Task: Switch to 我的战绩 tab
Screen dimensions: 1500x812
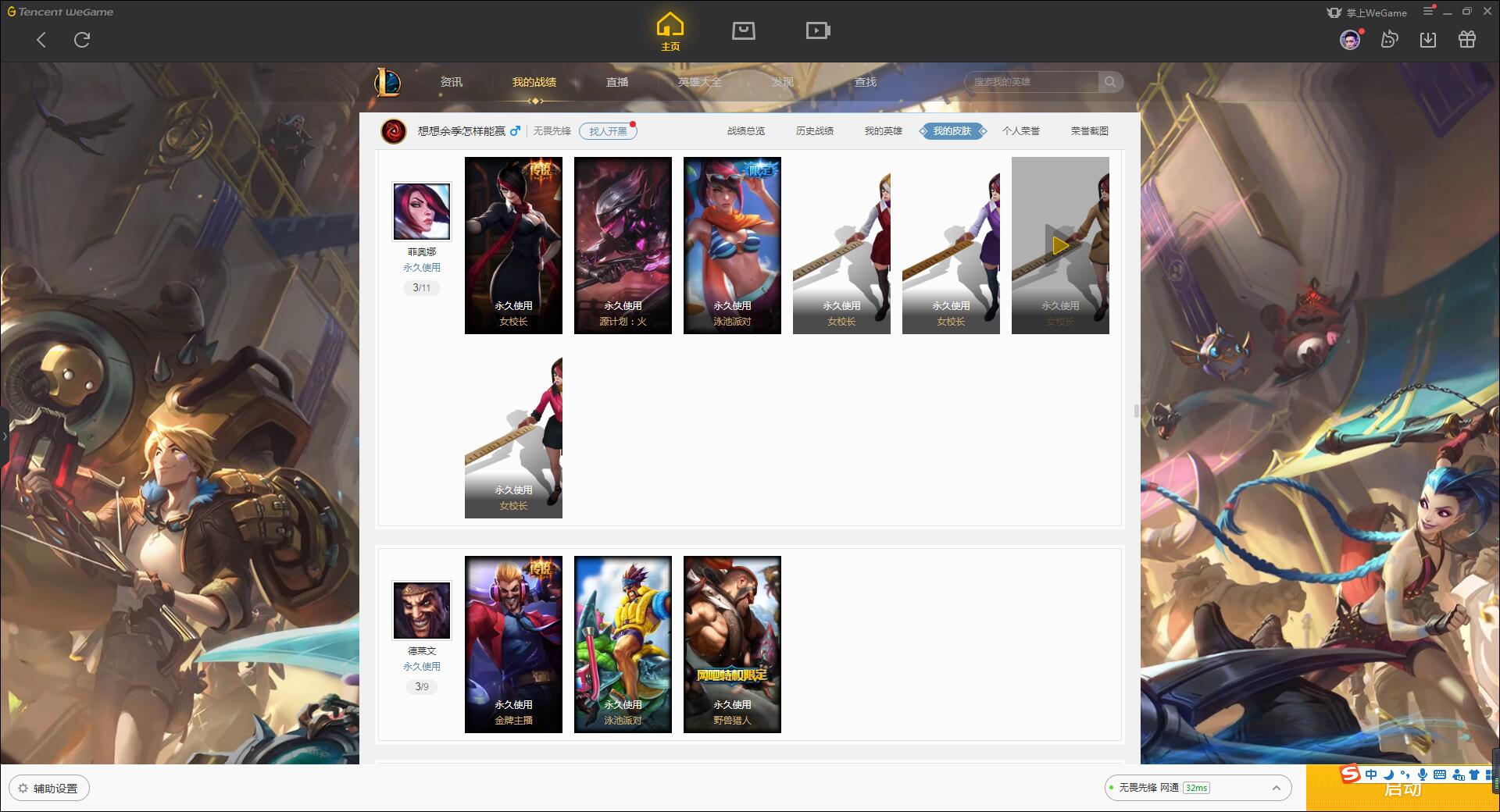Action: point(534,82)
